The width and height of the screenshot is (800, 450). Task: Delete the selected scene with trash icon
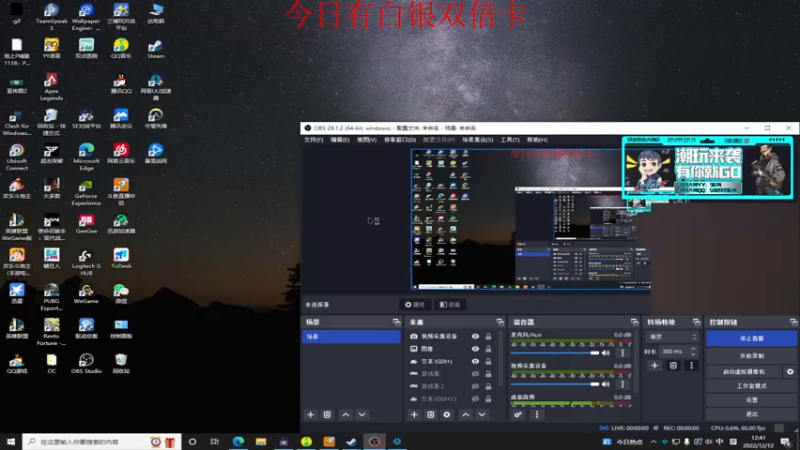327,415
